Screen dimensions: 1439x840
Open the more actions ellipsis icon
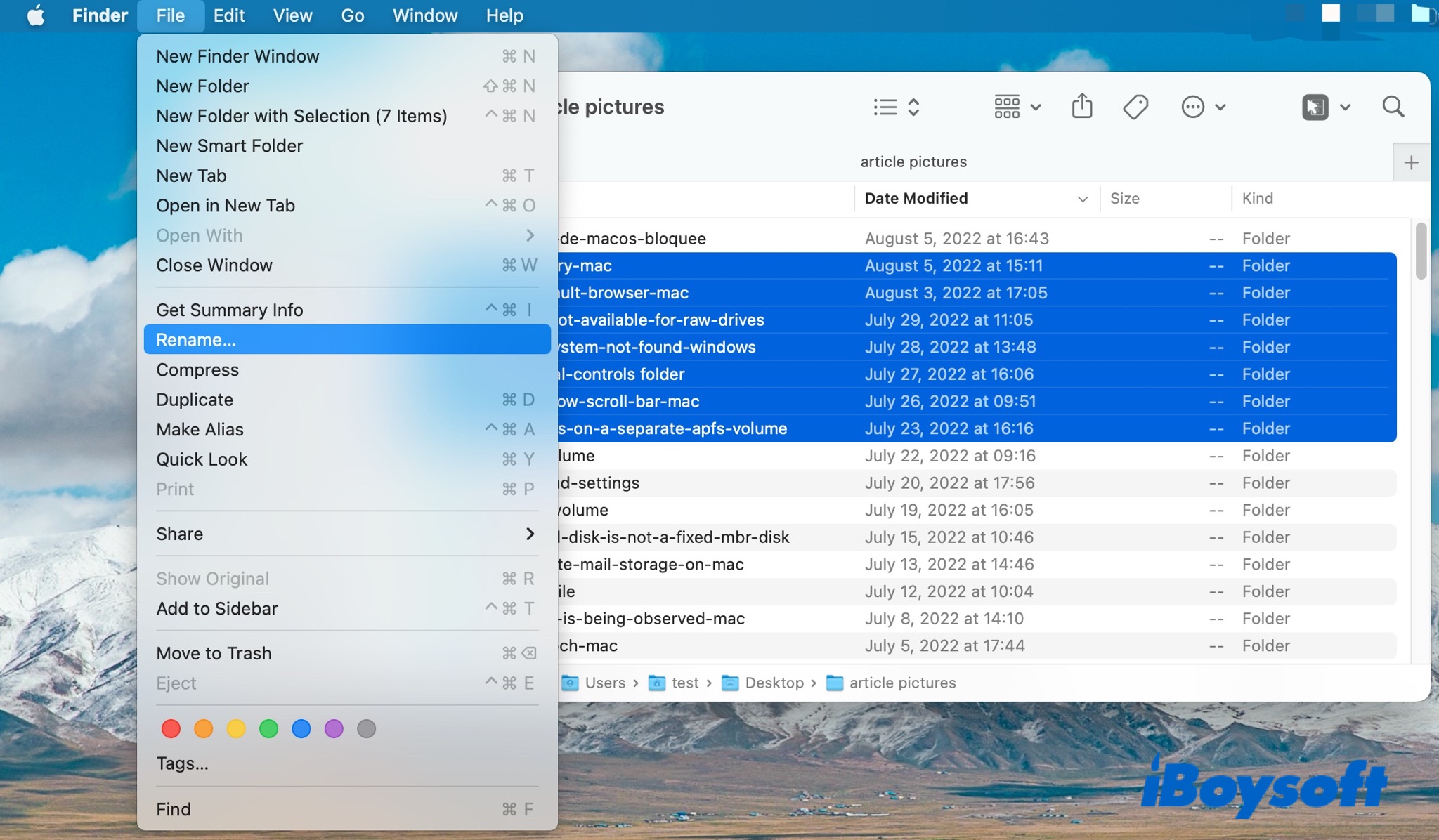point(1192,106)
